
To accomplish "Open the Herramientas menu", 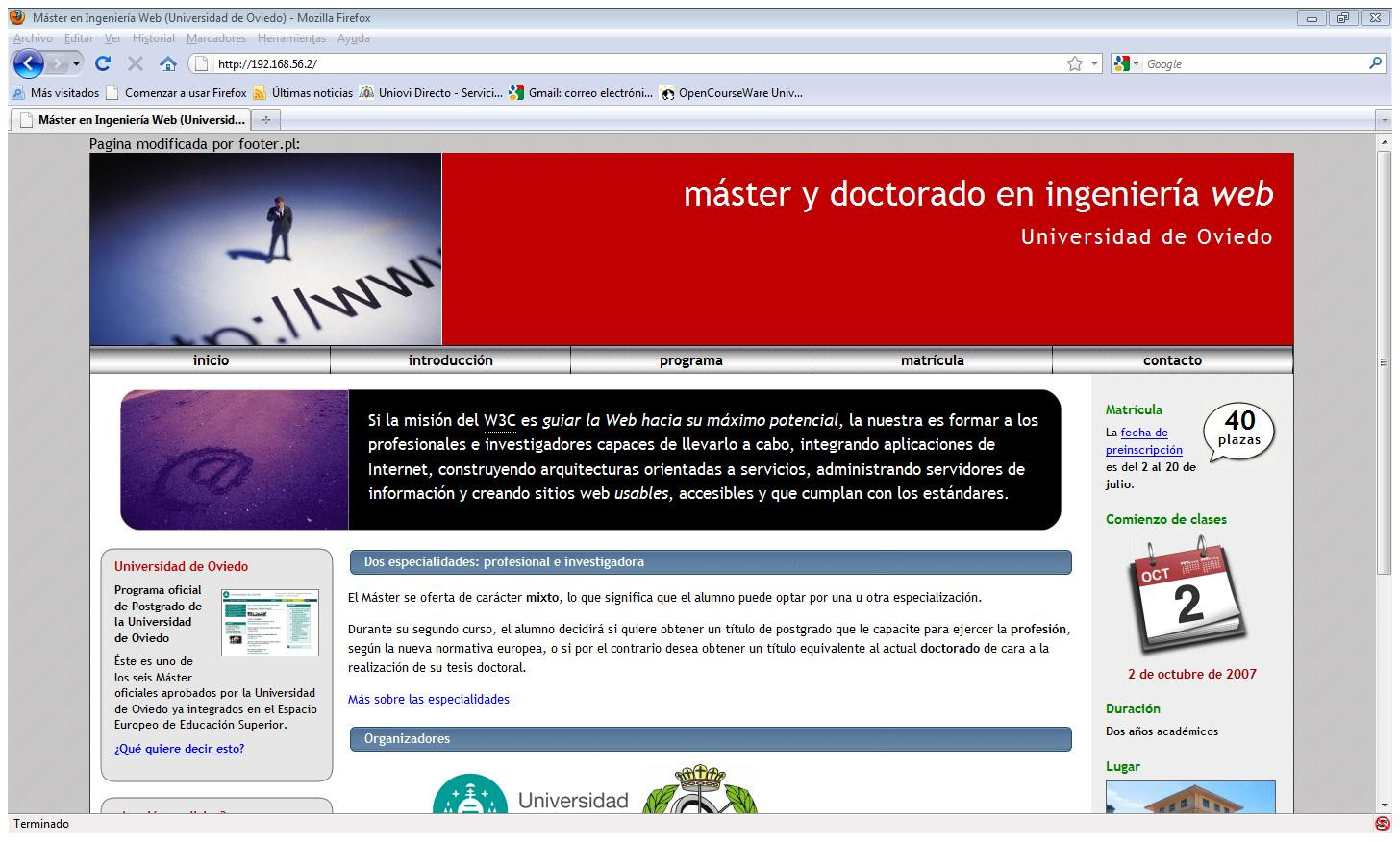I will click(291, 38).
